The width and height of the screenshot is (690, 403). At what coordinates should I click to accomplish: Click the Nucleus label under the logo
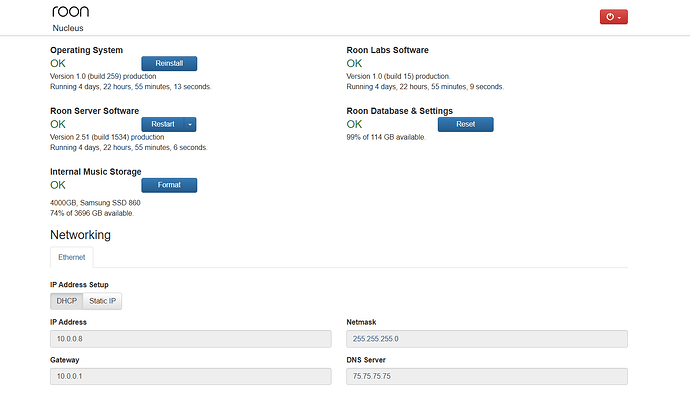[68, 28]
